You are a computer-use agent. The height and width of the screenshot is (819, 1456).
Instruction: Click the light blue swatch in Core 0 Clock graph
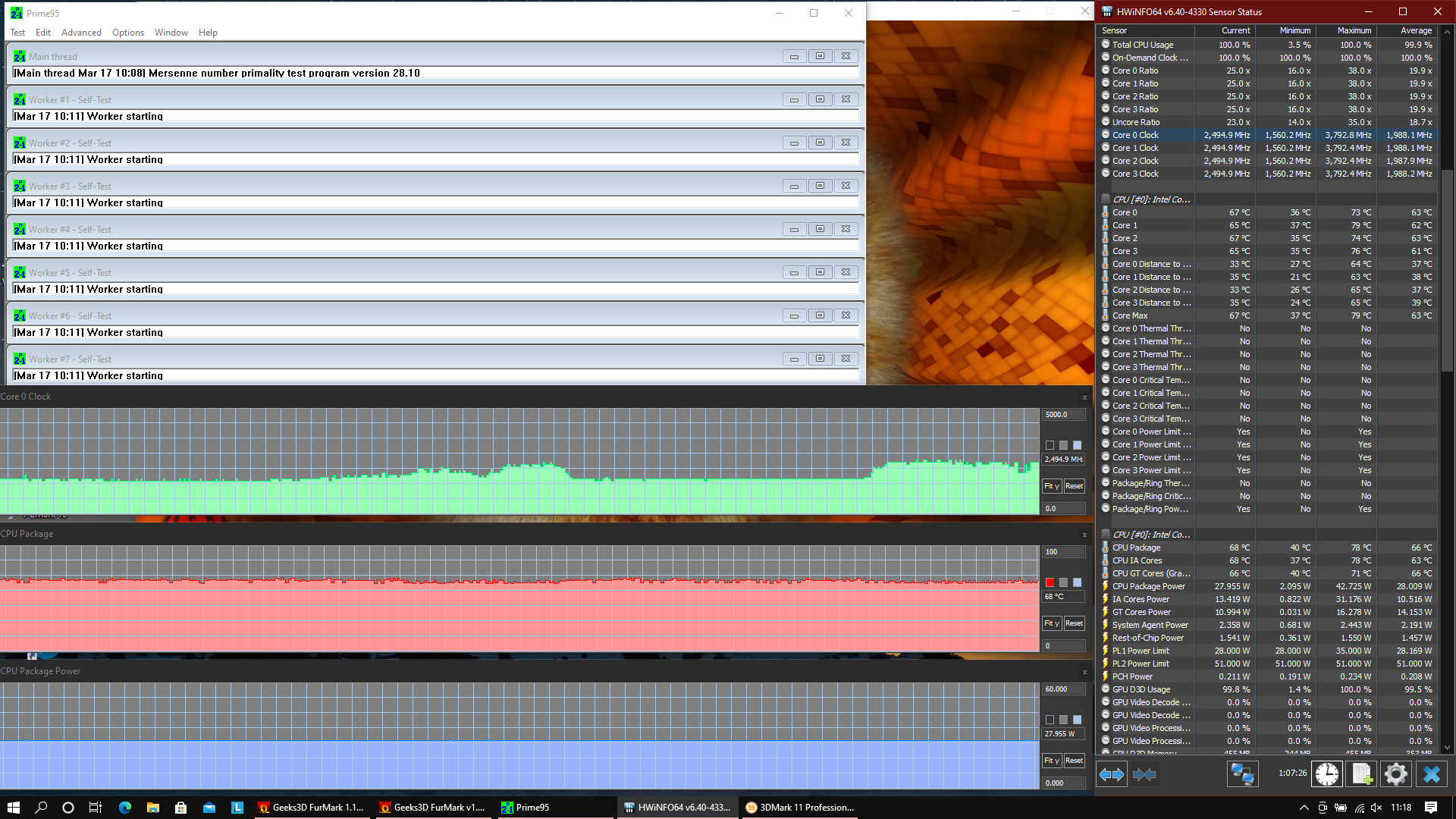coord(1077,445)
